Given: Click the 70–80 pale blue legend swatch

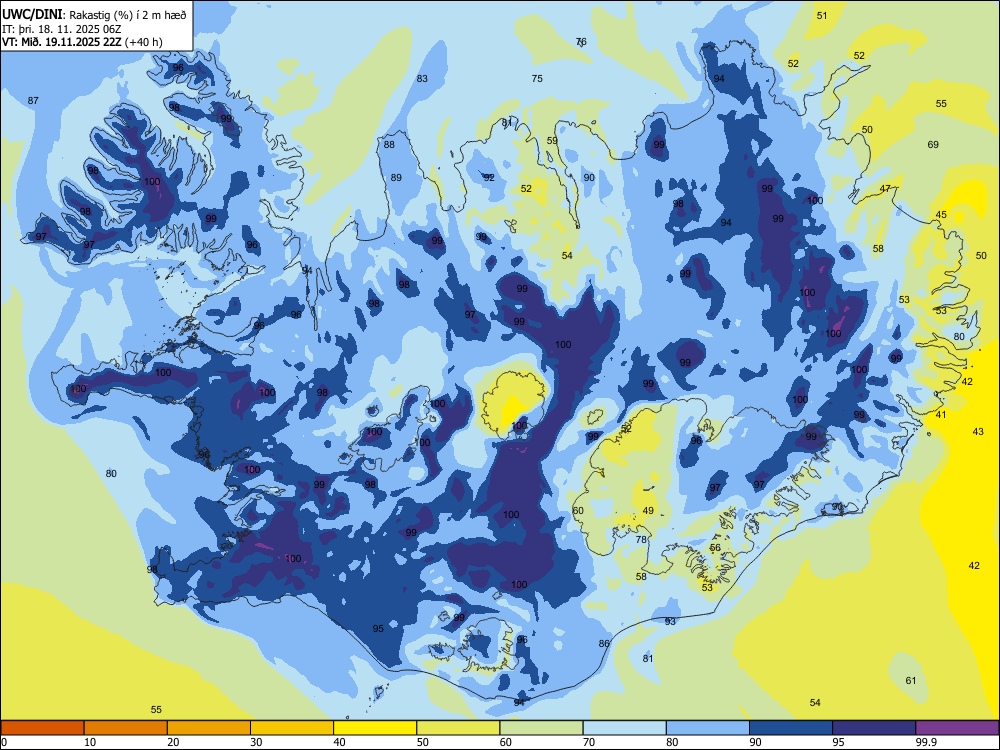Looking at the screenshot, I should click(624, 728).
